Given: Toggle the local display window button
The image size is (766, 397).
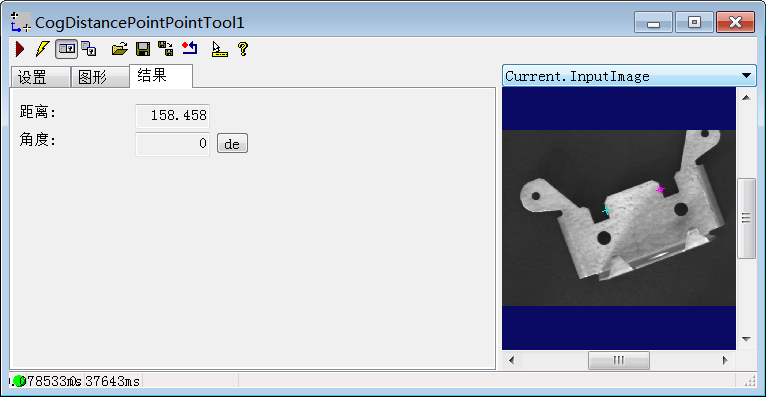Looking at the screenshot, I should click(x=66, y=49).
